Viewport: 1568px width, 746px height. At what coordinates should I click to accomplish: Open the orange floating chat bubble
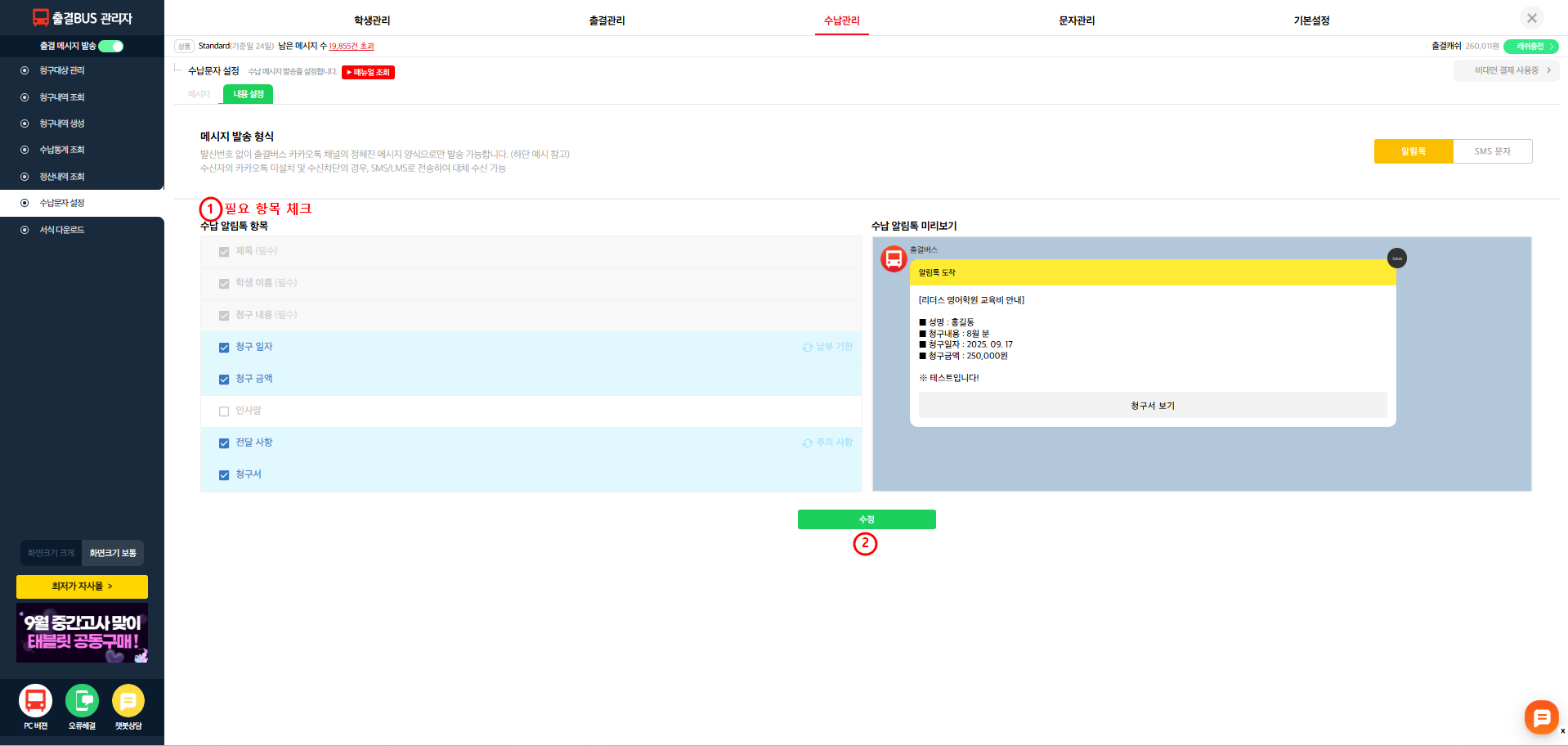pos(1541,717)
